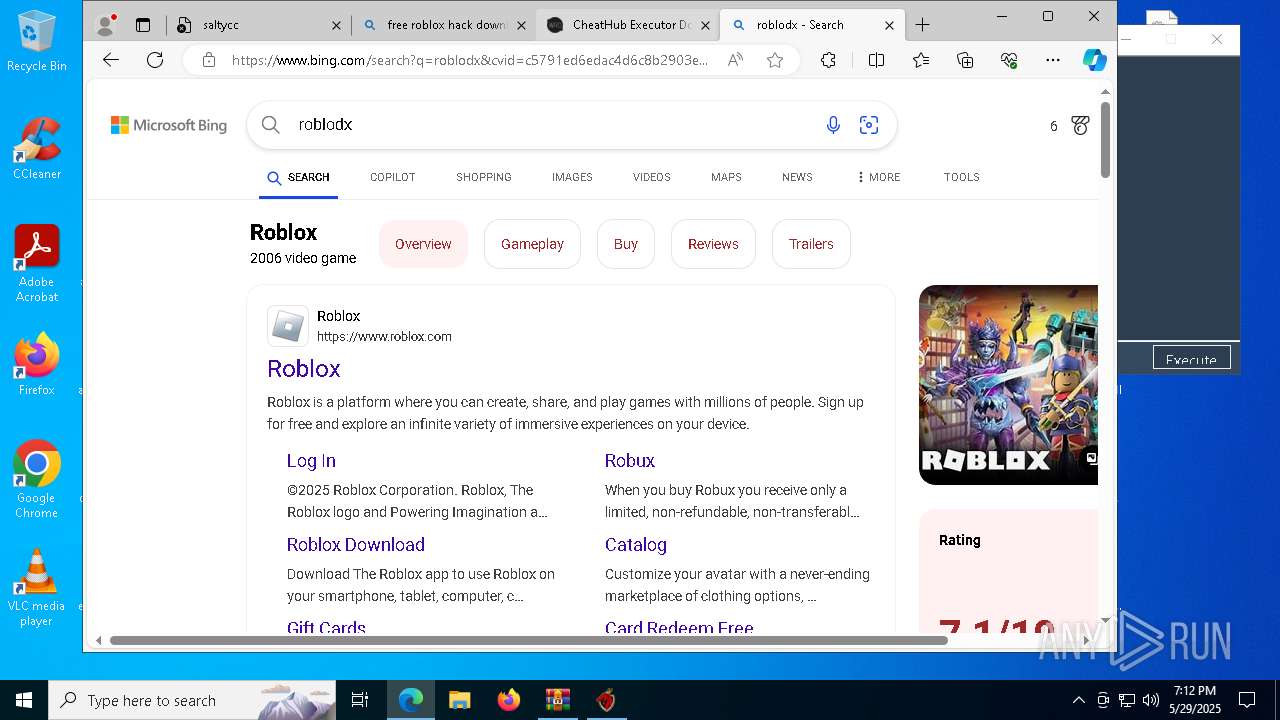This screenshot has height=720, width=1280.
Task: Select the IMAGES search tab
Action: [572, 177]
